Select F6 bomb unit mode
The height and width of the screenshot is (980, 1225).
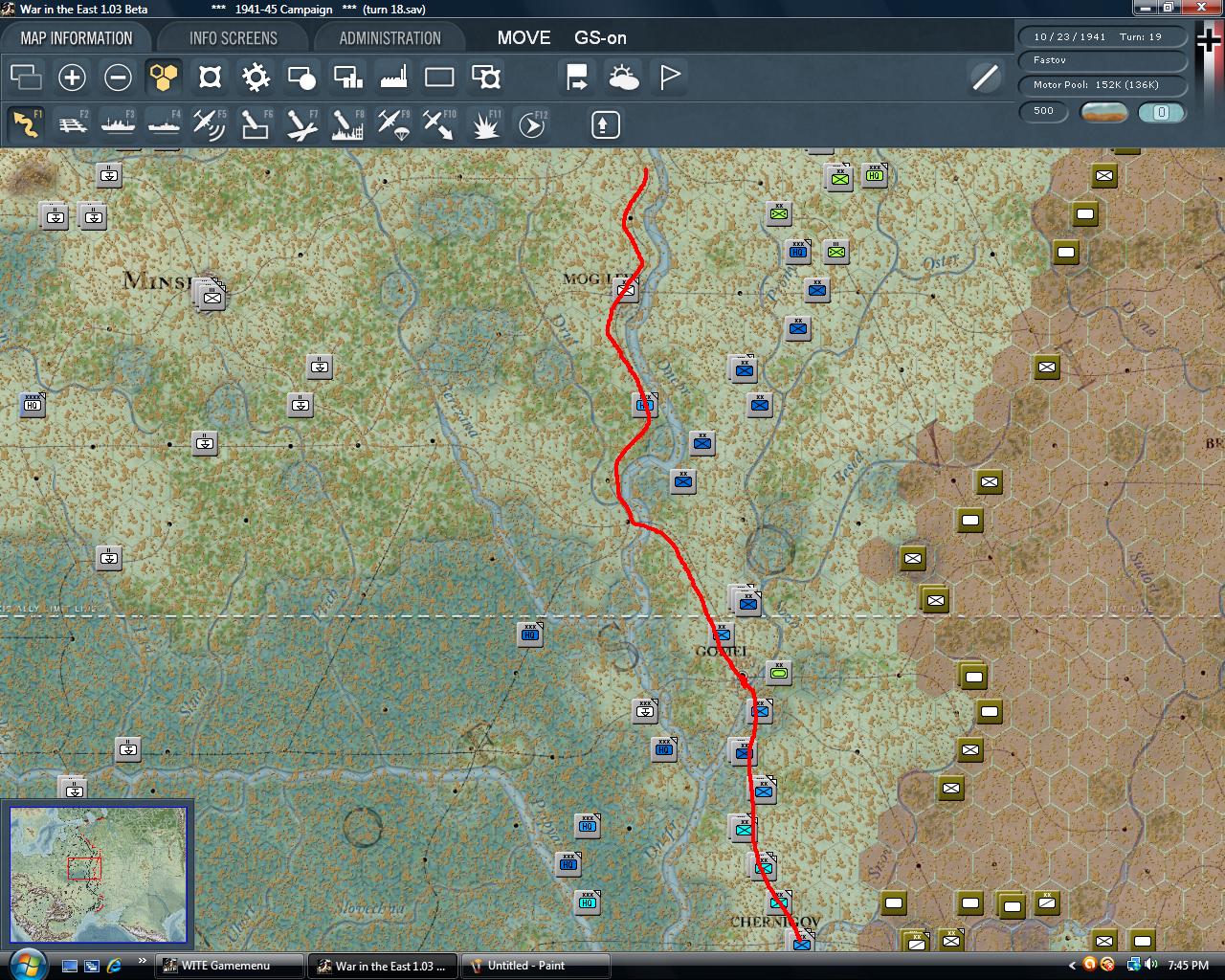(256, 124)
